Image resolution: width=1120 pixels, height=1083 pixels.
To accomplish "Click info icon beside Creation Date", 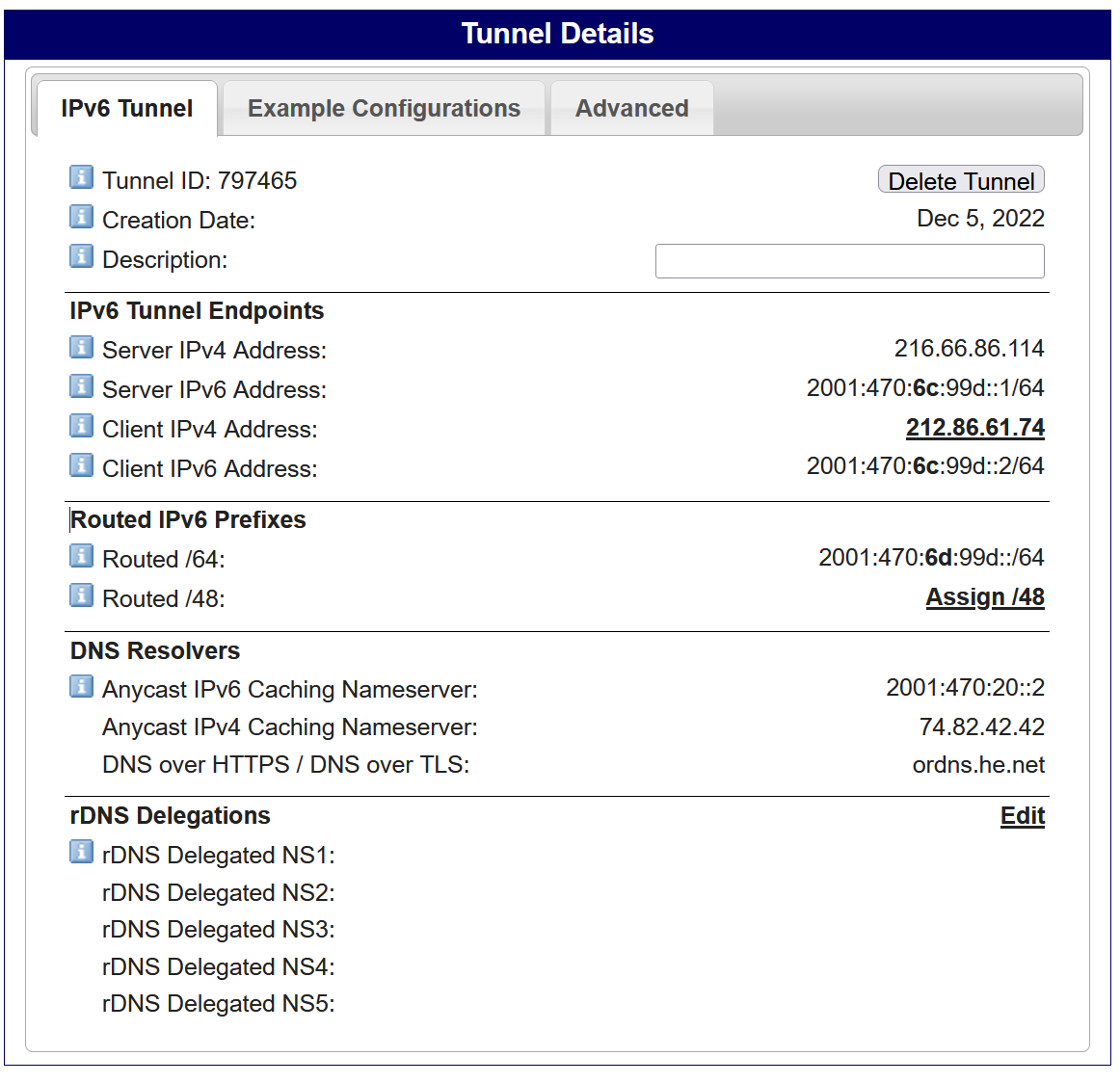I will click(x=81, y=217).
